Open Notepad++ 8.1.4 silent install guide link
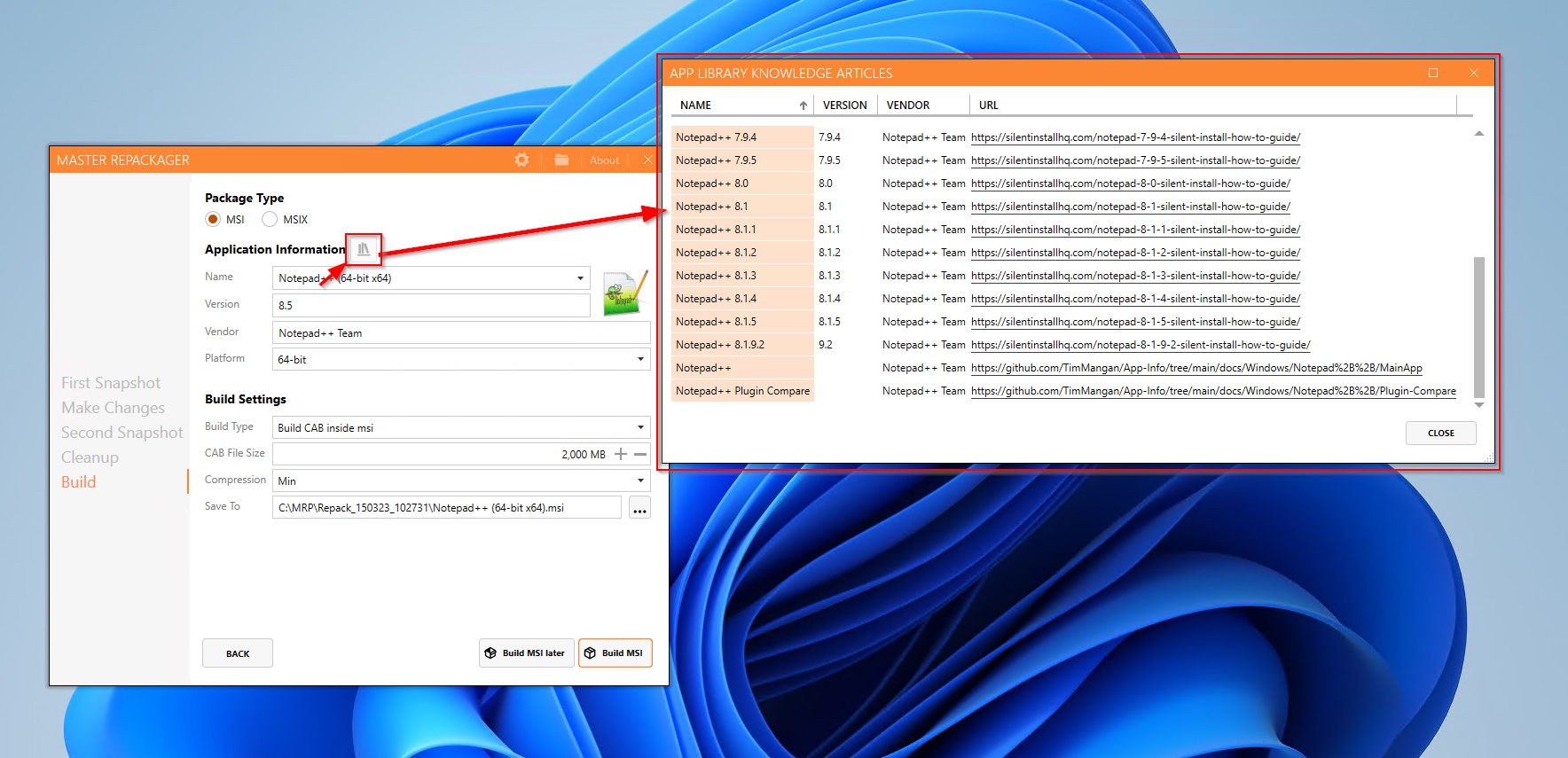This screenshot has height=758, width=1568. click(x=1135, y=299)
